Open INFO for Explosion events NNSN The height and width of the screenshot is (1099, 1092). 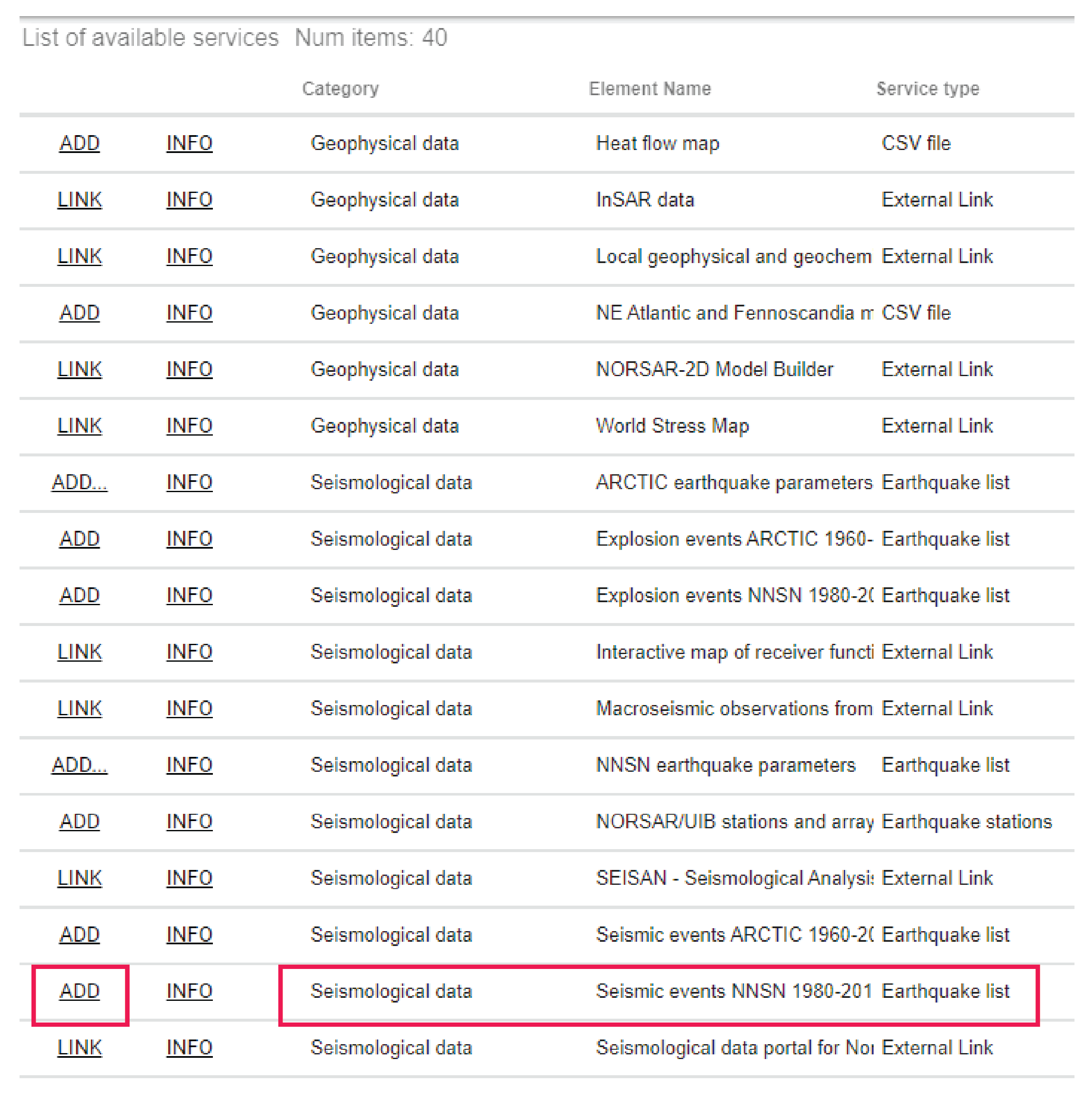coord(190,595)
